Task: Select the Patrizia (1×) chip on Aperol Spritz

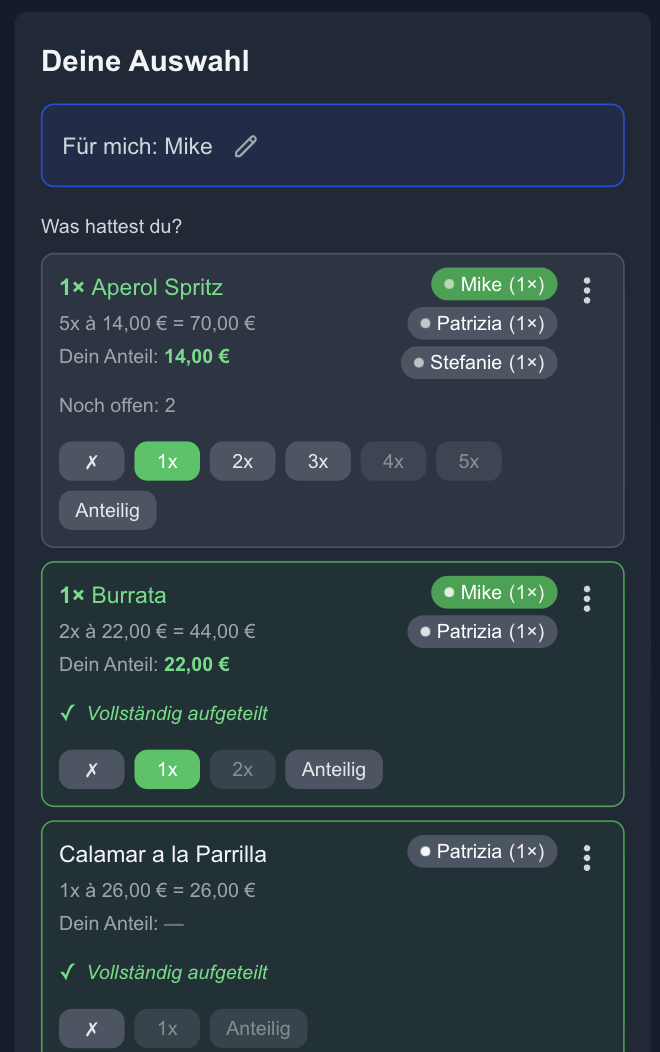Action: click(x=482, y=324)
